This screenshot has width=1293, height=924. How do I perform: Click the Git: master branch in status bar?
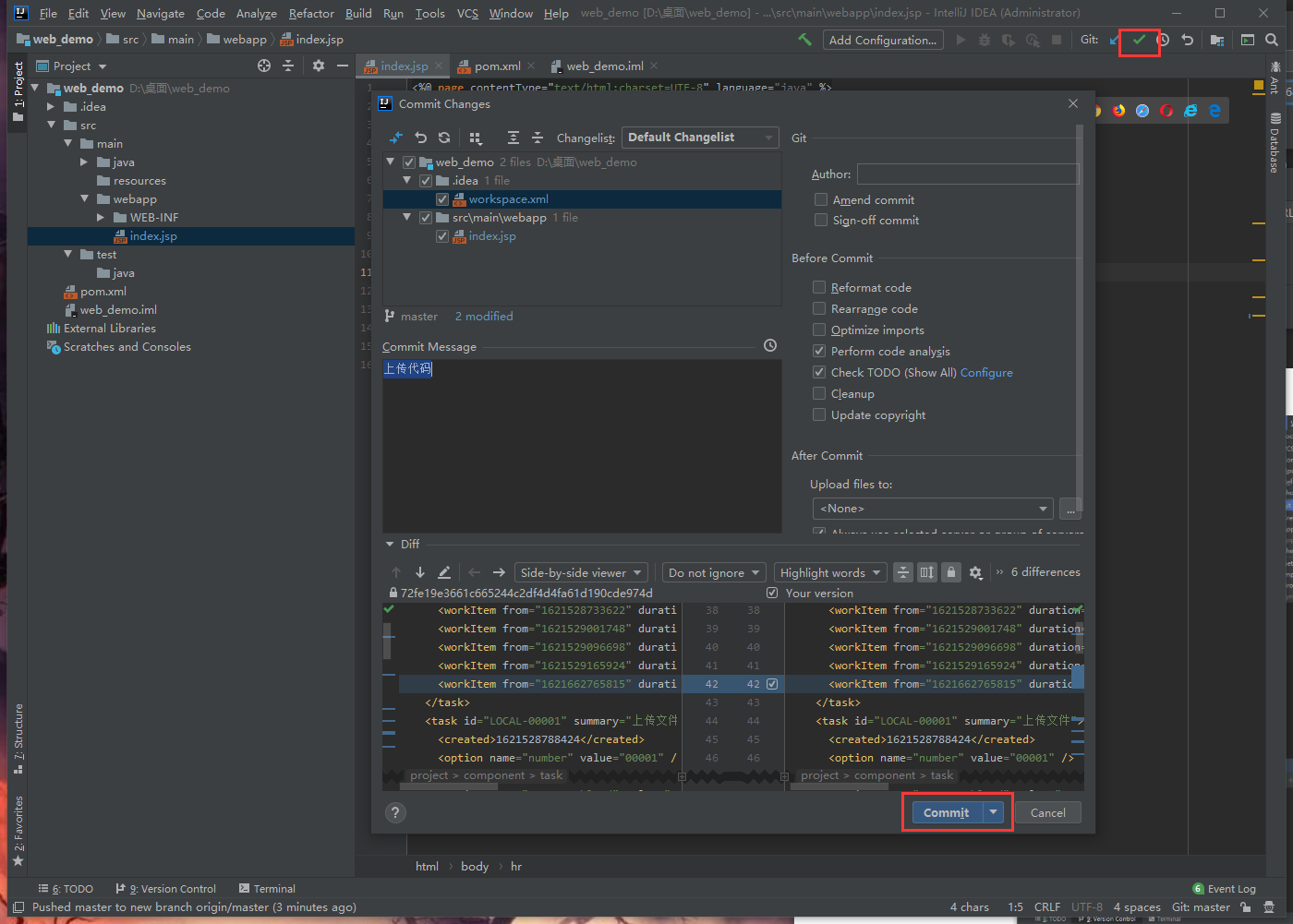pos(1201,907)
